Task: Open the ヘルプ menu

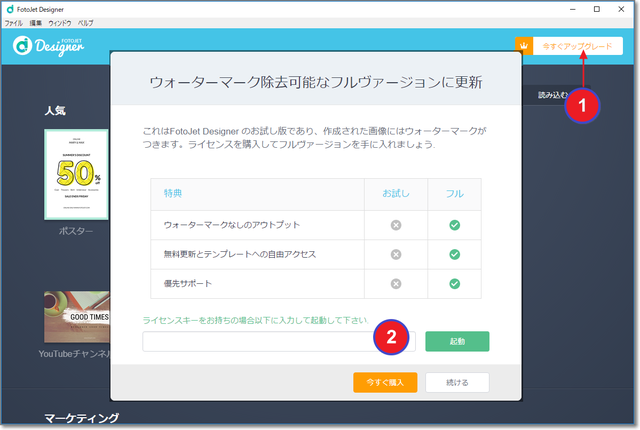Action: tap(86, 22)
